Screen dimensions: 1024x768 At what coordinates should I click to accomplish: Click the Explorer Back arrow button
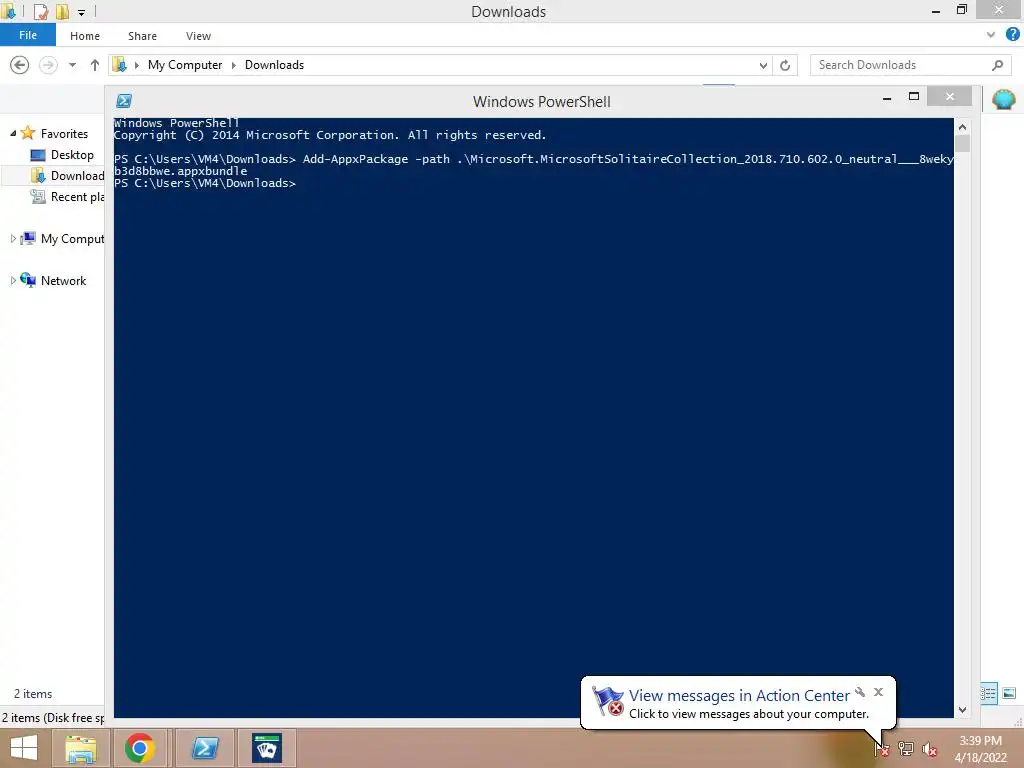[20, 65]
